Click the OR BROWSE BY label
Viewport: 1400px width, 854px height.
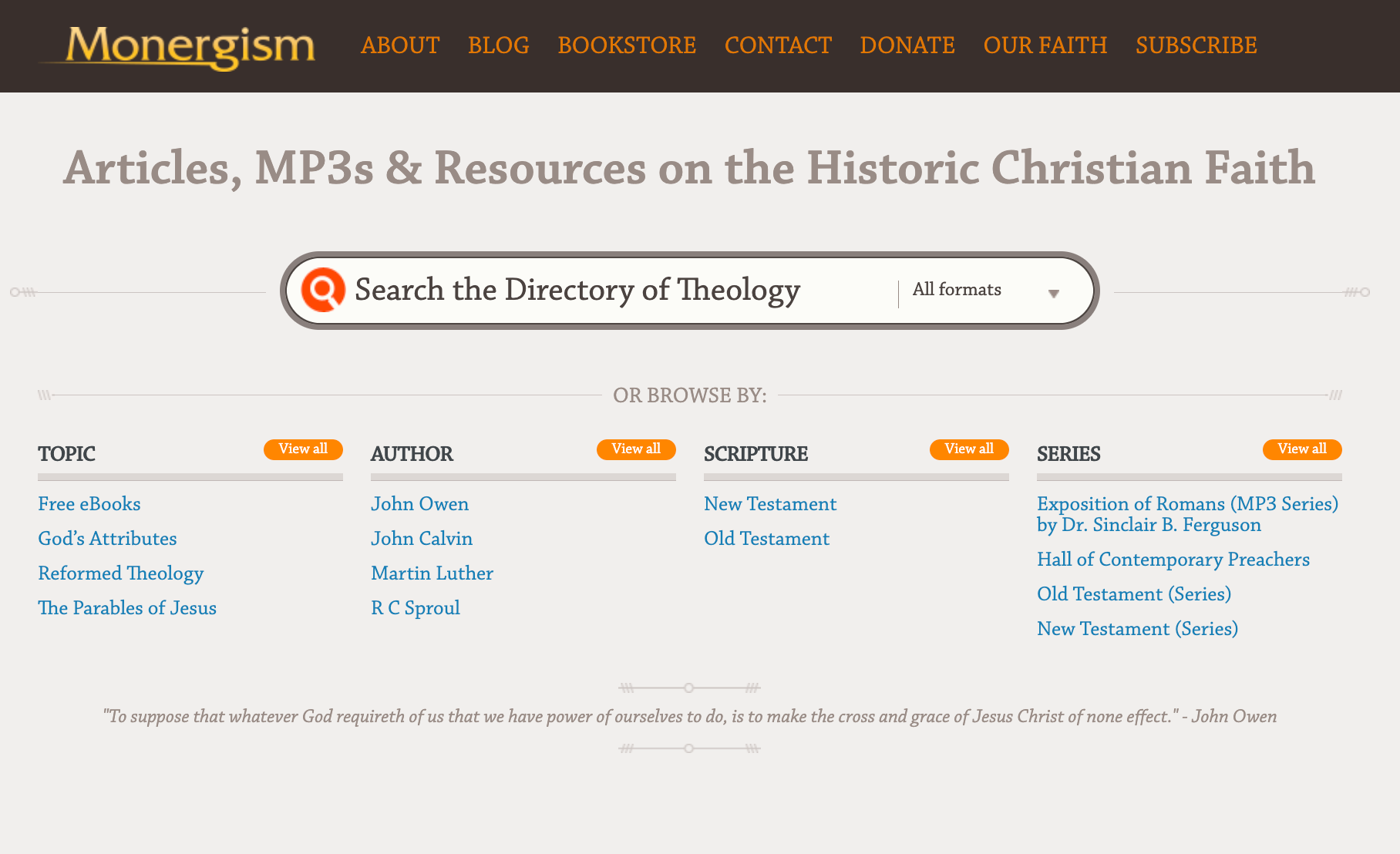(690, 395)
